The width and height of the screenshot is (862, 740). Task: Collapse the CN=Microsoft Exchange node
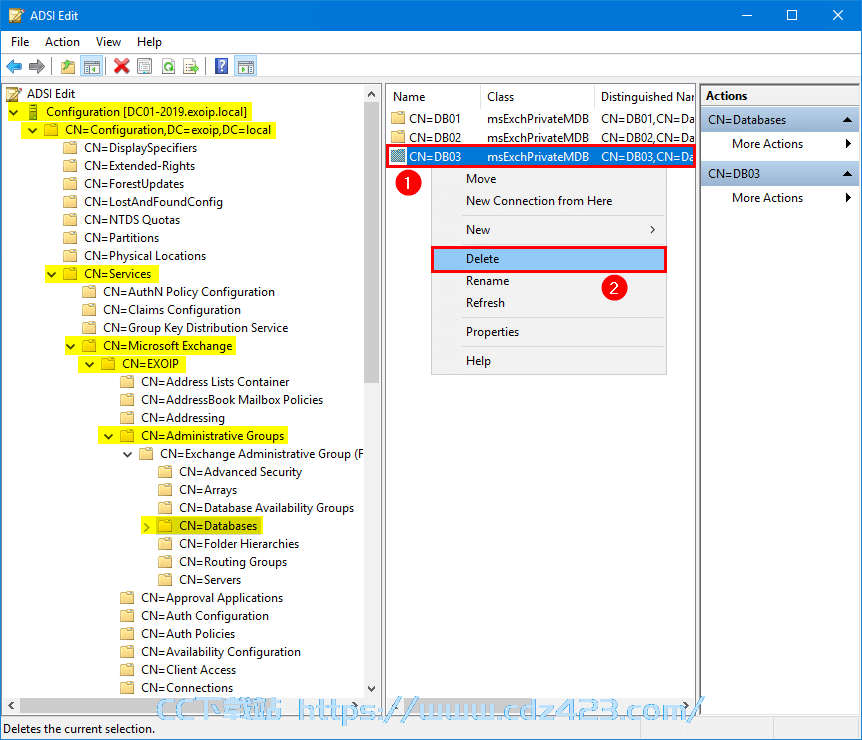coord(70,346)
